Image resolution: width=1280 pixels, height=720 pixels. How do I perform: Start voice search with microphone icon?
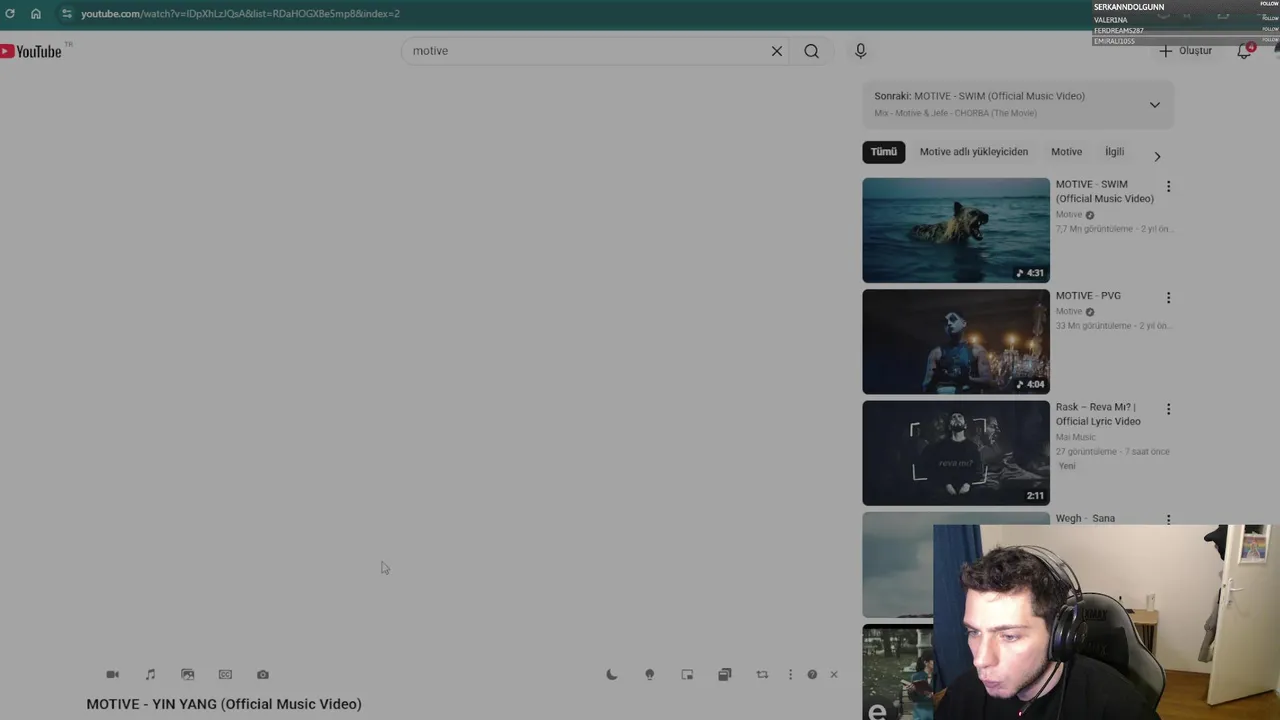coord(861,51)
